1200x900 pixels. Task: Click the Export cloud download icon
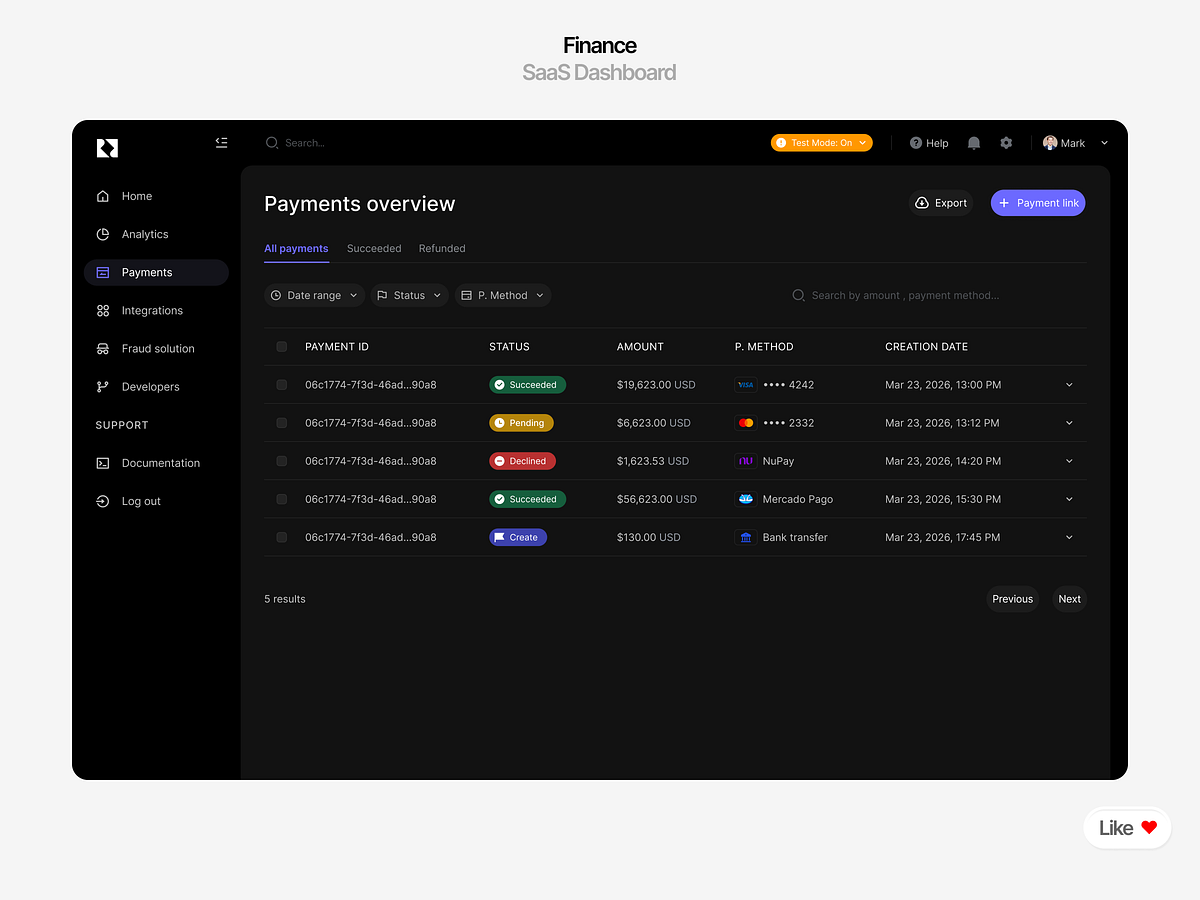922,203
